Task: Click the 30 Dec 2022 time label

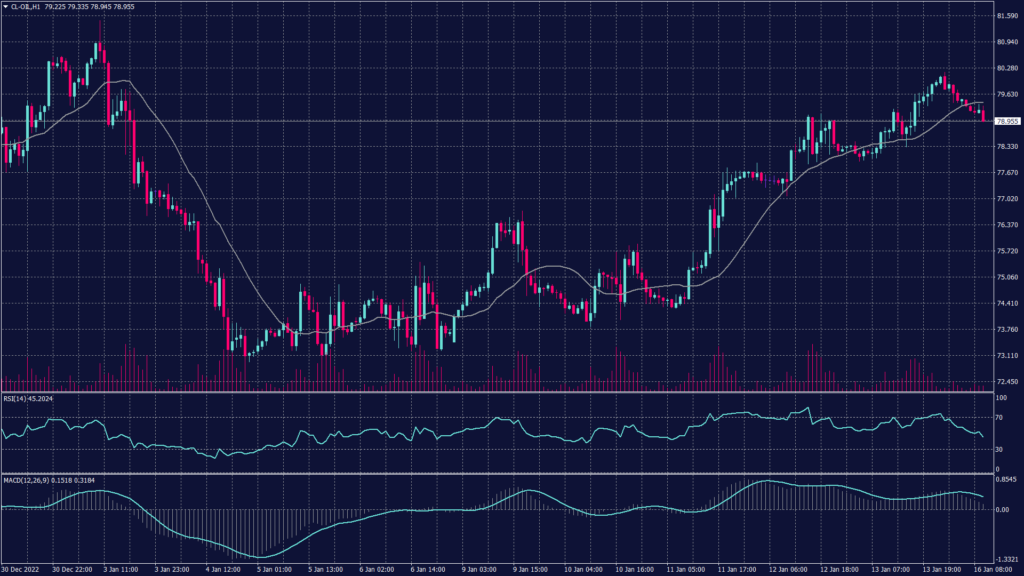Action: pos(22,569)
